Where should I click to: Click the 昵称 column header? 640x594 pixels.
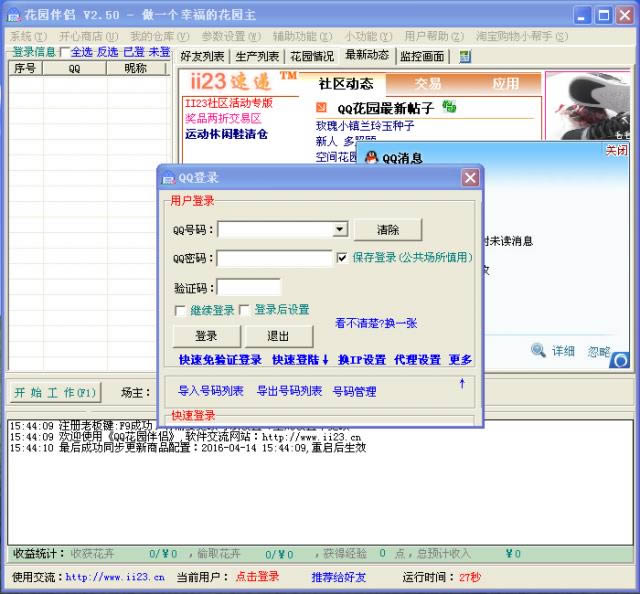pos(136,68)
